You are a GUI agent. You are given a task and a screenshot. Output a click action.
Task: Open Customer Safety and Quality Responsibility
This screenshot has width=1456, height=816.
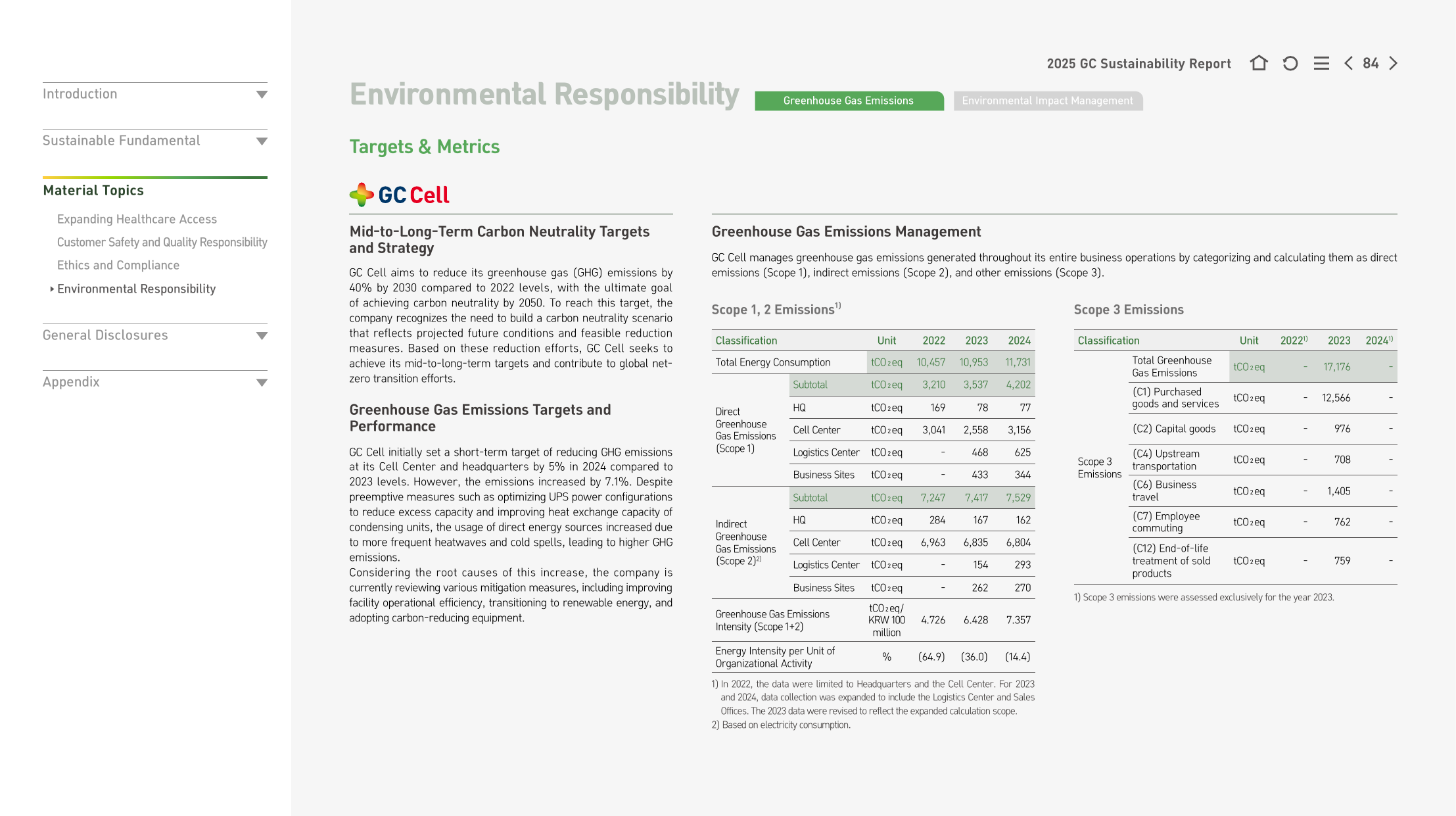point(162,242)
